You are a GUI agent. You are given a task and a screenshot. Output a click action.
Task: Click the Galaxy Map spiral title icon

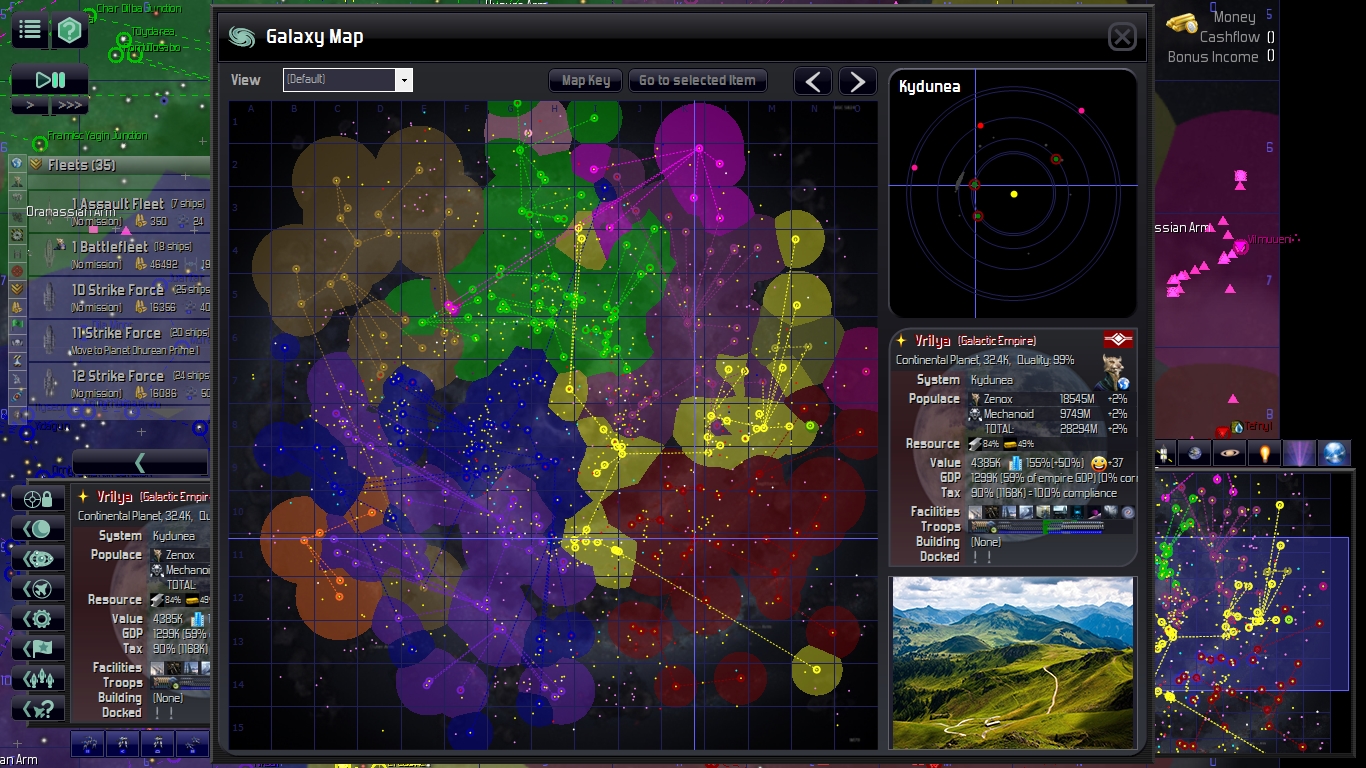(241, 37)
